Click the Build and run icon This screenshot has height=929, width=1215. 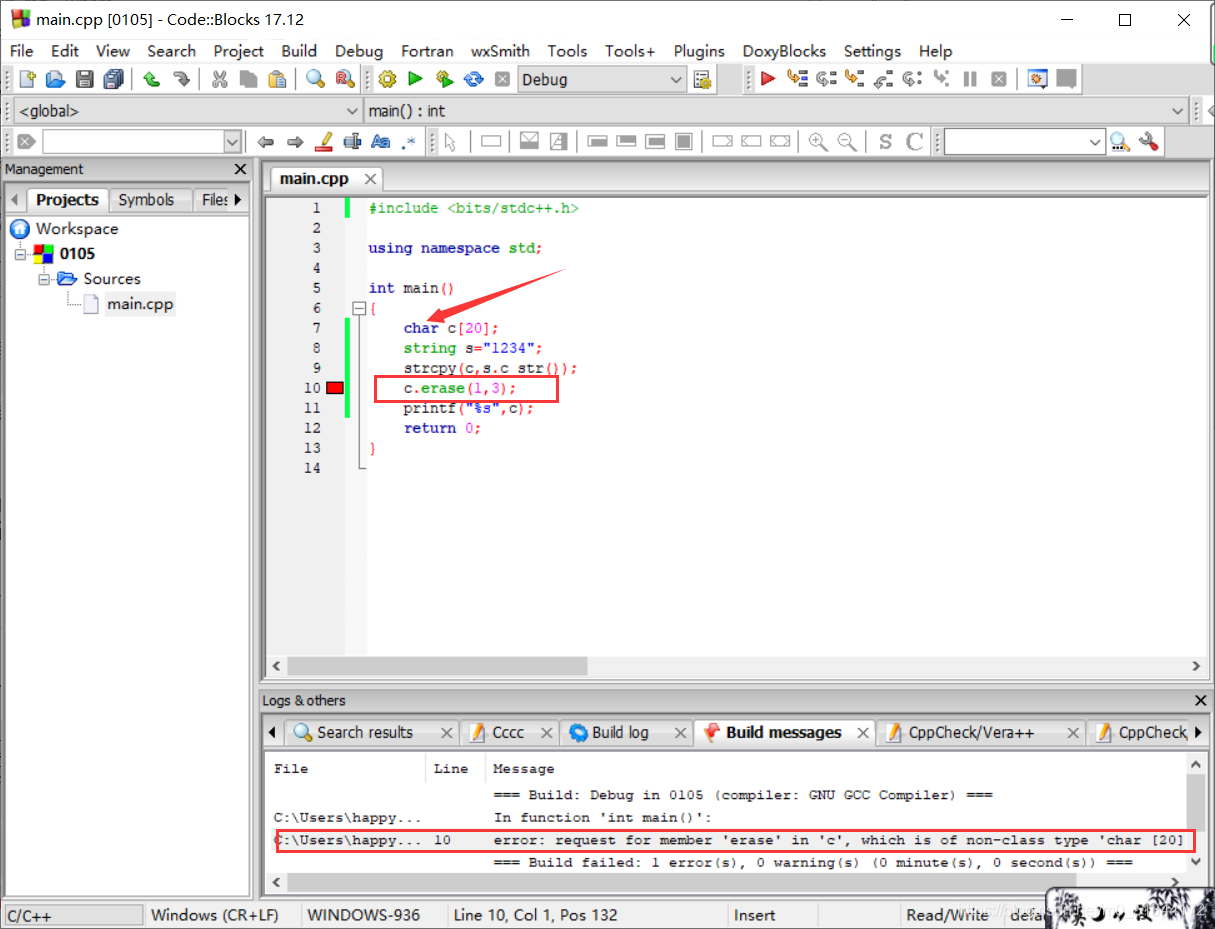coord(444,79)
